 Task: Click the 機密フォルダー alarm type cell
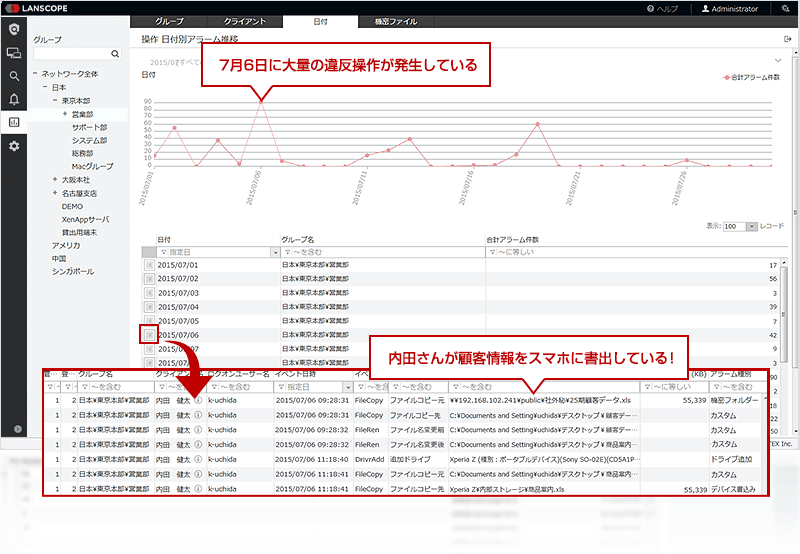coord(734,400)
